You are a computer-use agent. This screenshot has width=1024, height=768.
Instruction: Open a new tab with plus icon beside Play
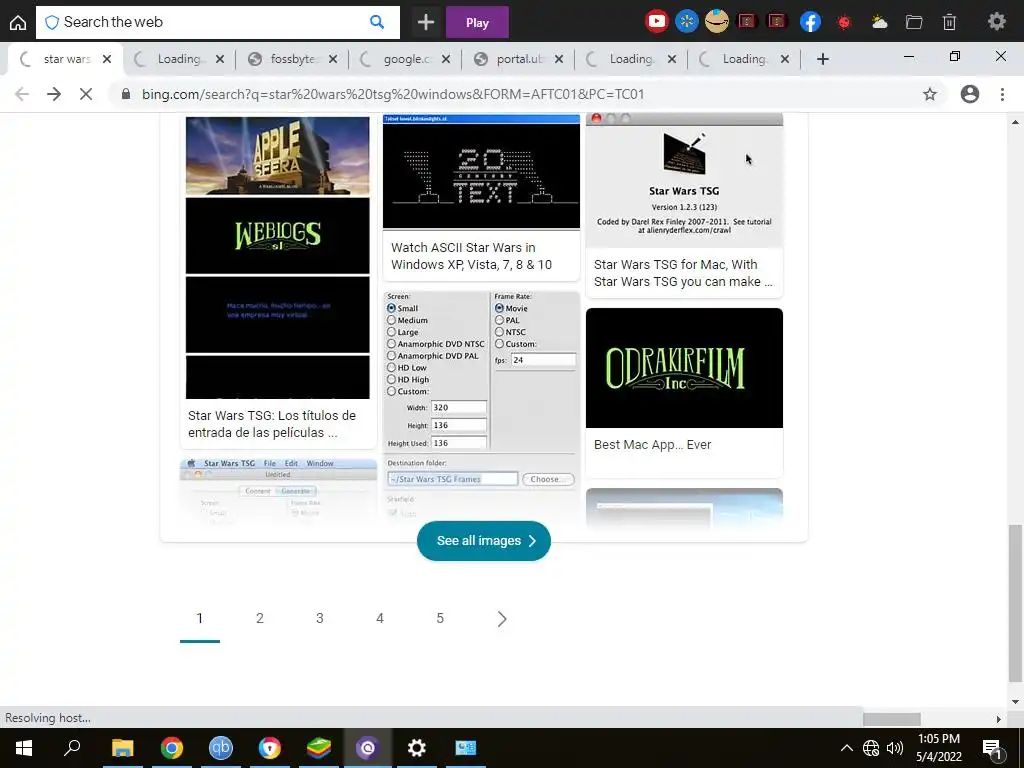pos(426,22)
